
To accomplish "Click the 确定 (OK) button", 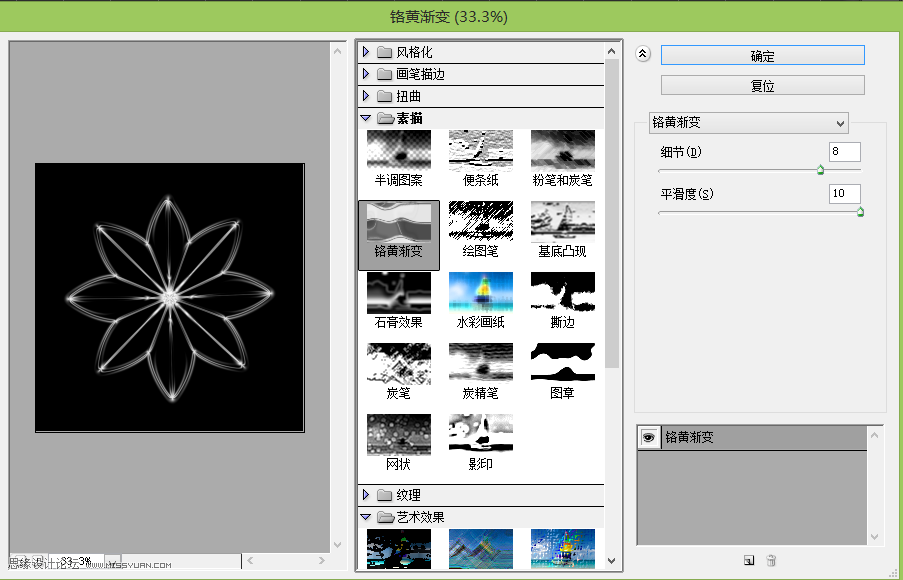I will (x=762, y=55).
